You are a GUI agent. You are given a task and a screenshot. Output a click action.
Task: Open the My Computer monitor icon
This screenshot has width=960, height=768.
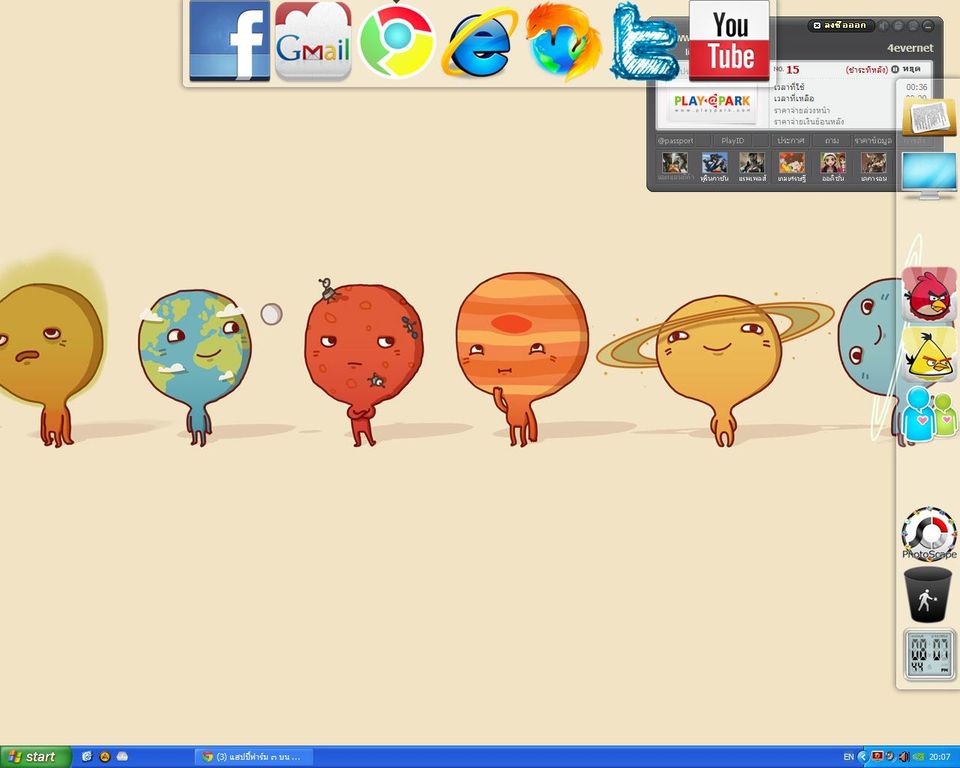(x=929, y=175)
